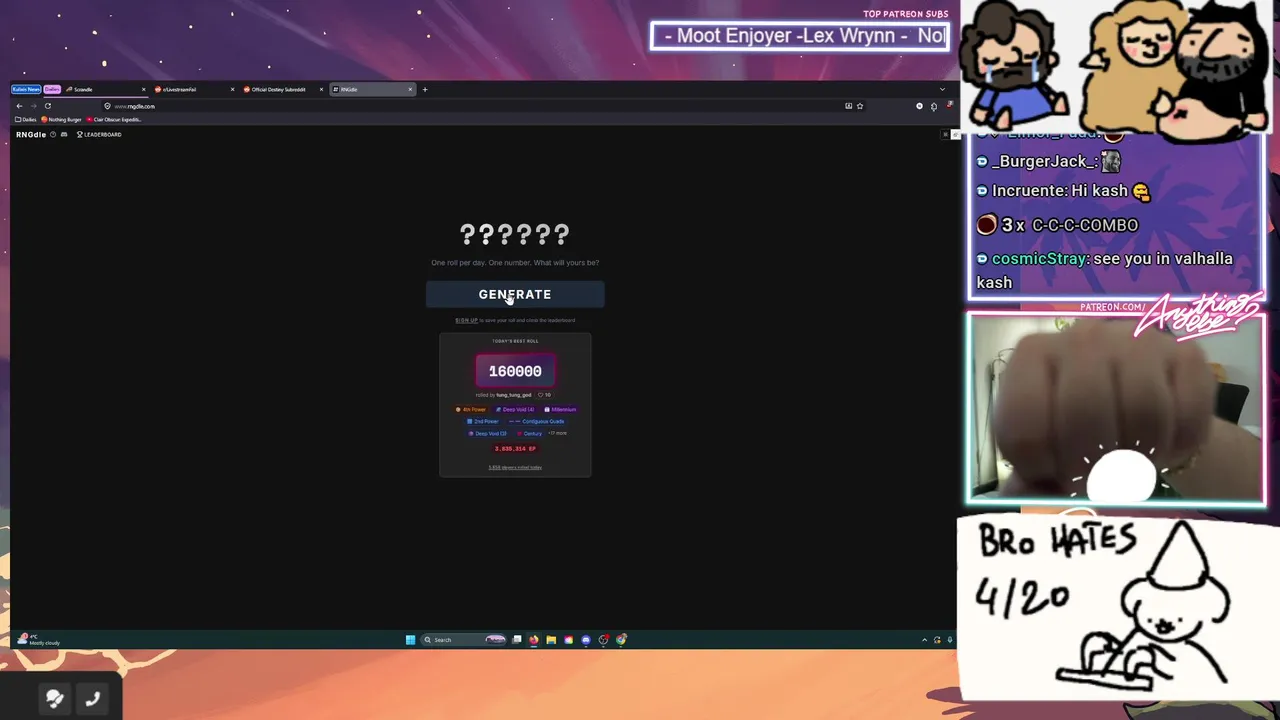Open the LEADERBOARD page

99,134
